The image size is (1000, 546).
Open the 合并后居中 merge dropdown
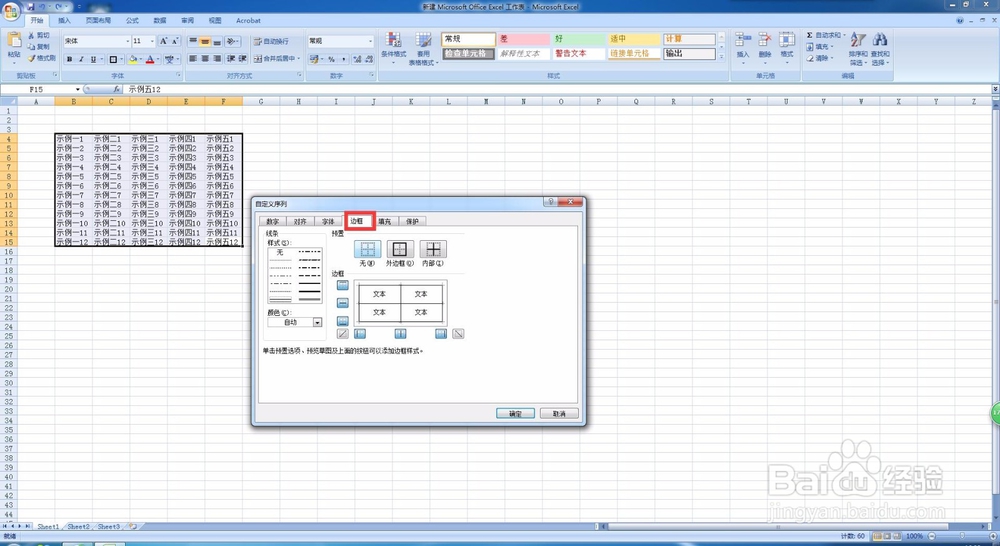pyautogui.click(x=298, y=59)
